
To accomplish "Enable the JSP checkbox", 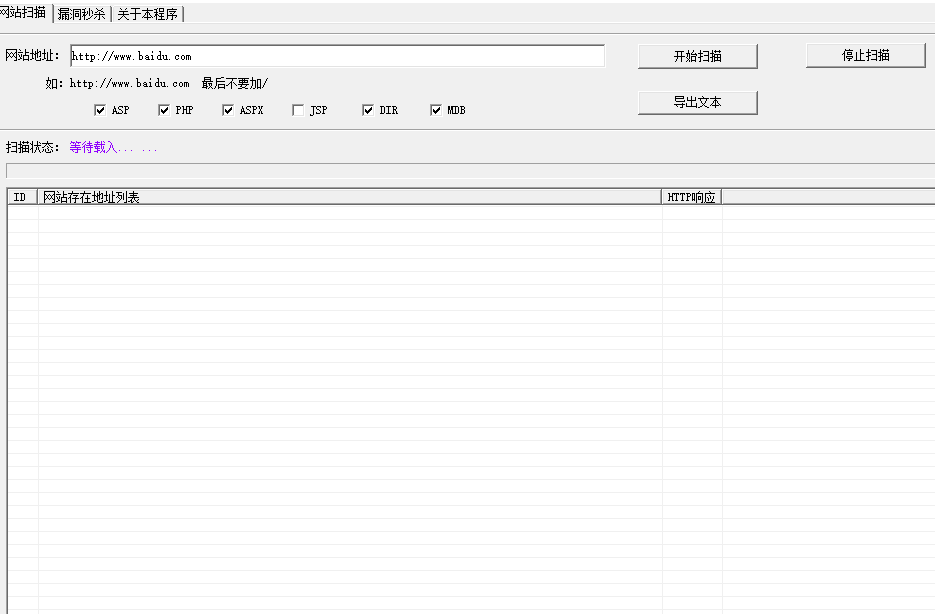I will coord(298,110).
